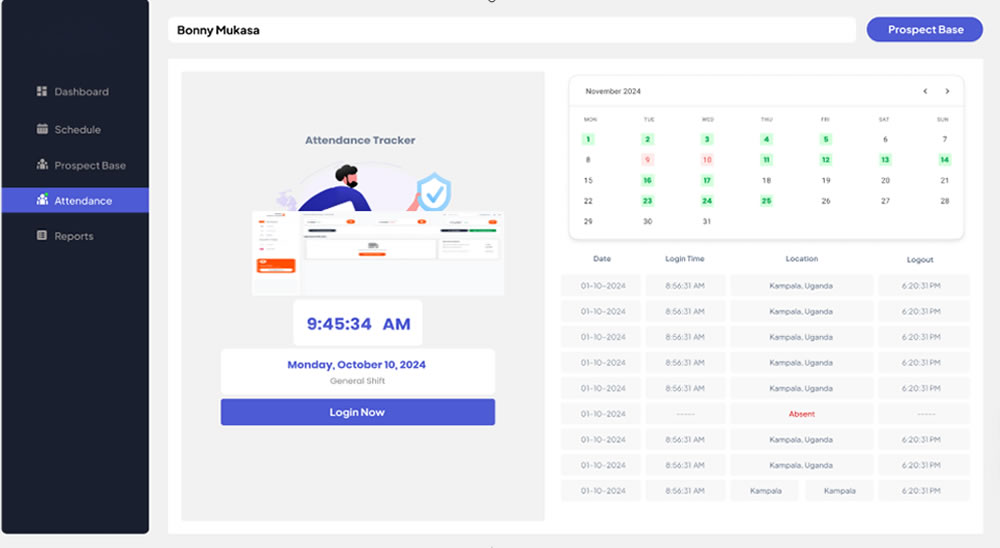Click the 9:45:34 AM clock display
The height and width of the screenshot is (548, 1000).
(x=357, y=324)
